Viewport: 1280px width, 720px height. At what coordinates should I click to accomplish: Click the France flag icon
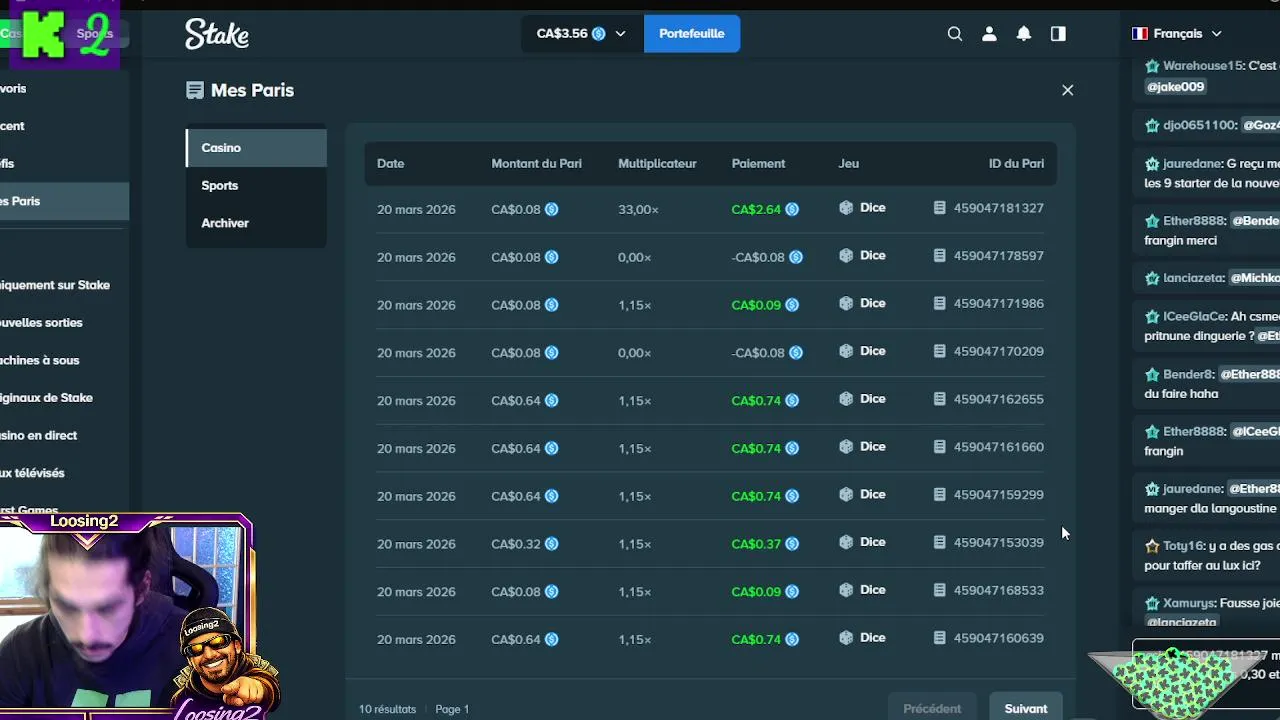coord(1140,34)
